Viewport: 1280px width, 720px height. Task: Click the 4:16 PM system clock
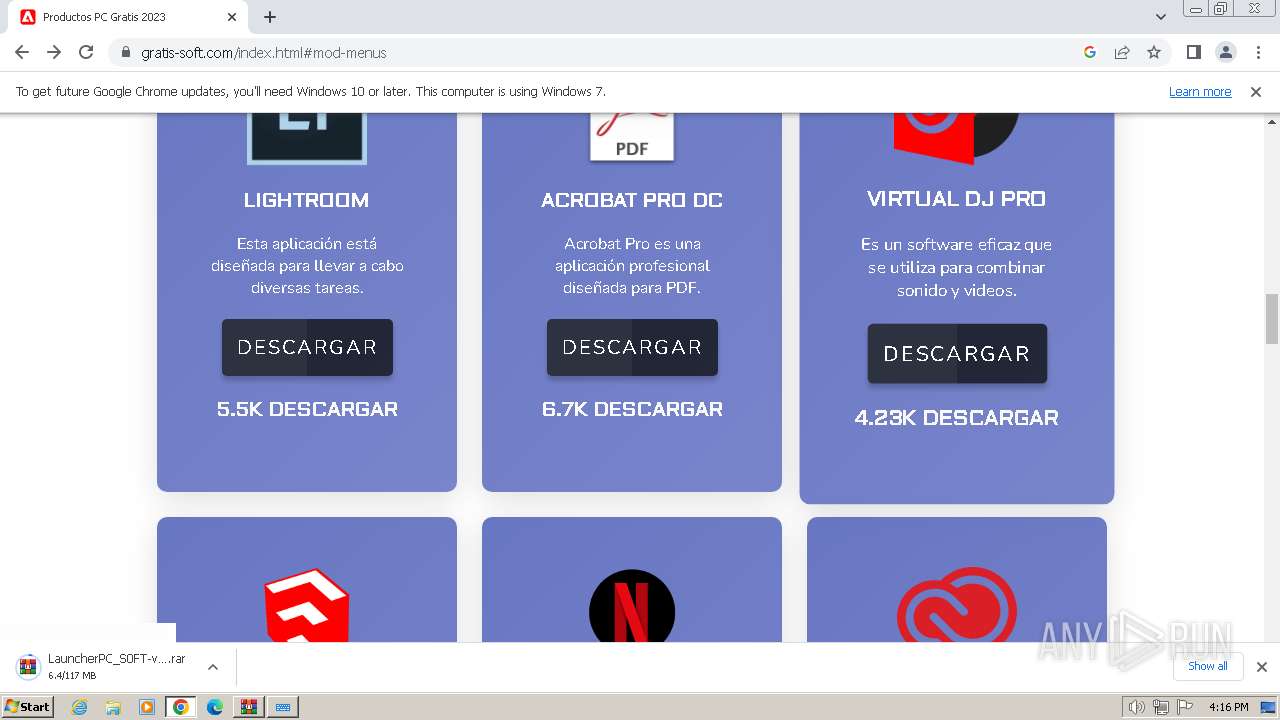1228,707
